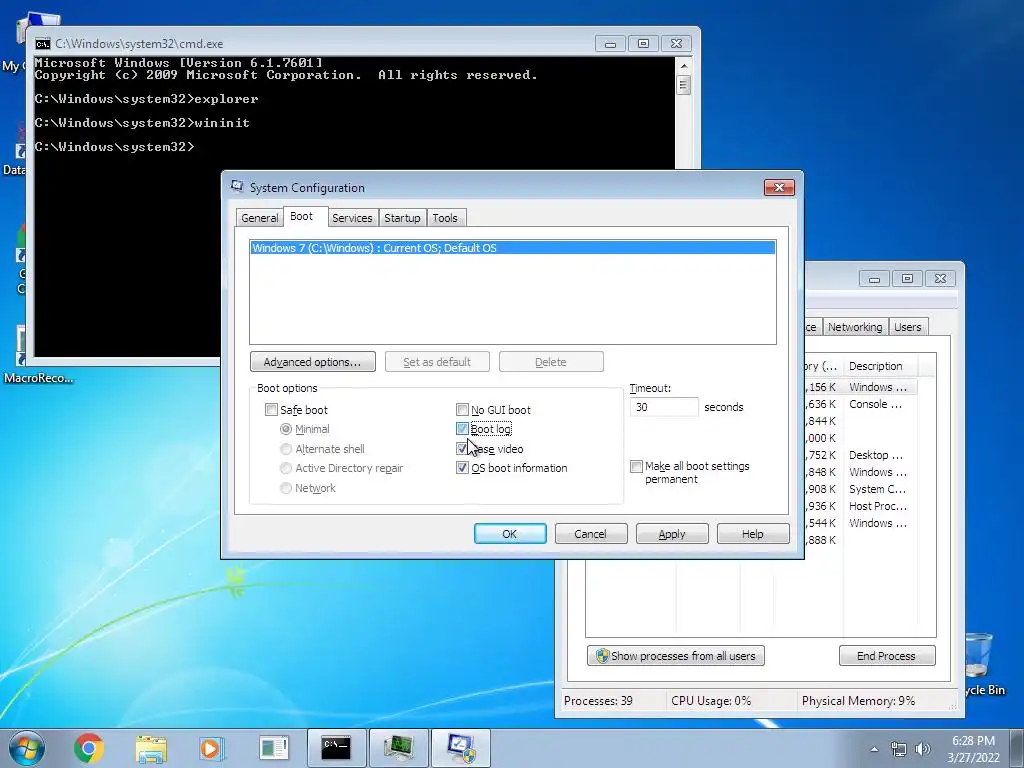Image resolution: width=1024 pixels, height=768 pixels.
Task: Enable the No GUI boot checkbox
Action: tap(462, 409)
